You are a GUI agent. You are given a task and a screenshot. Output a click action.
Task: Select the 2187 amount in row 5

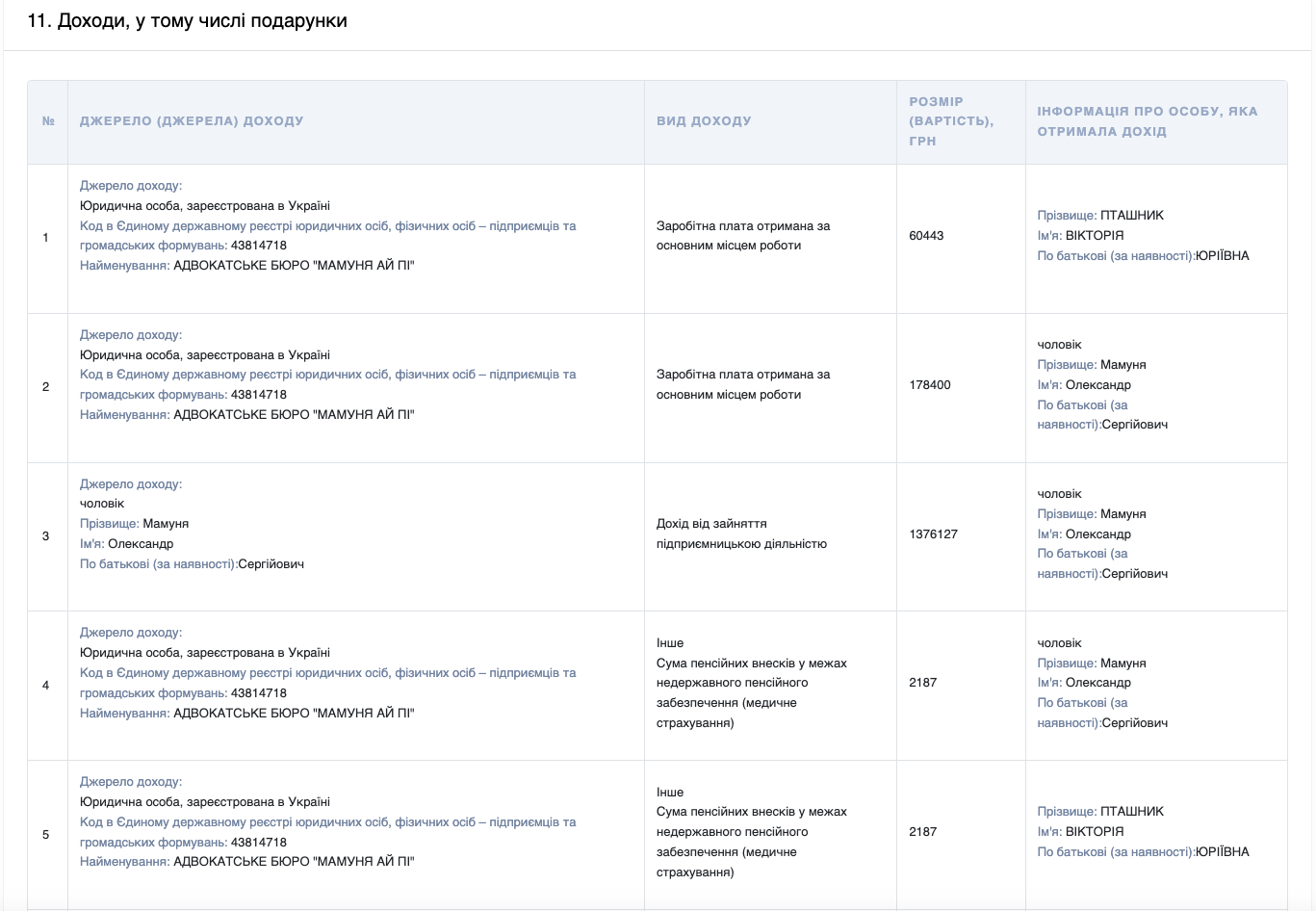pos(922,831)
